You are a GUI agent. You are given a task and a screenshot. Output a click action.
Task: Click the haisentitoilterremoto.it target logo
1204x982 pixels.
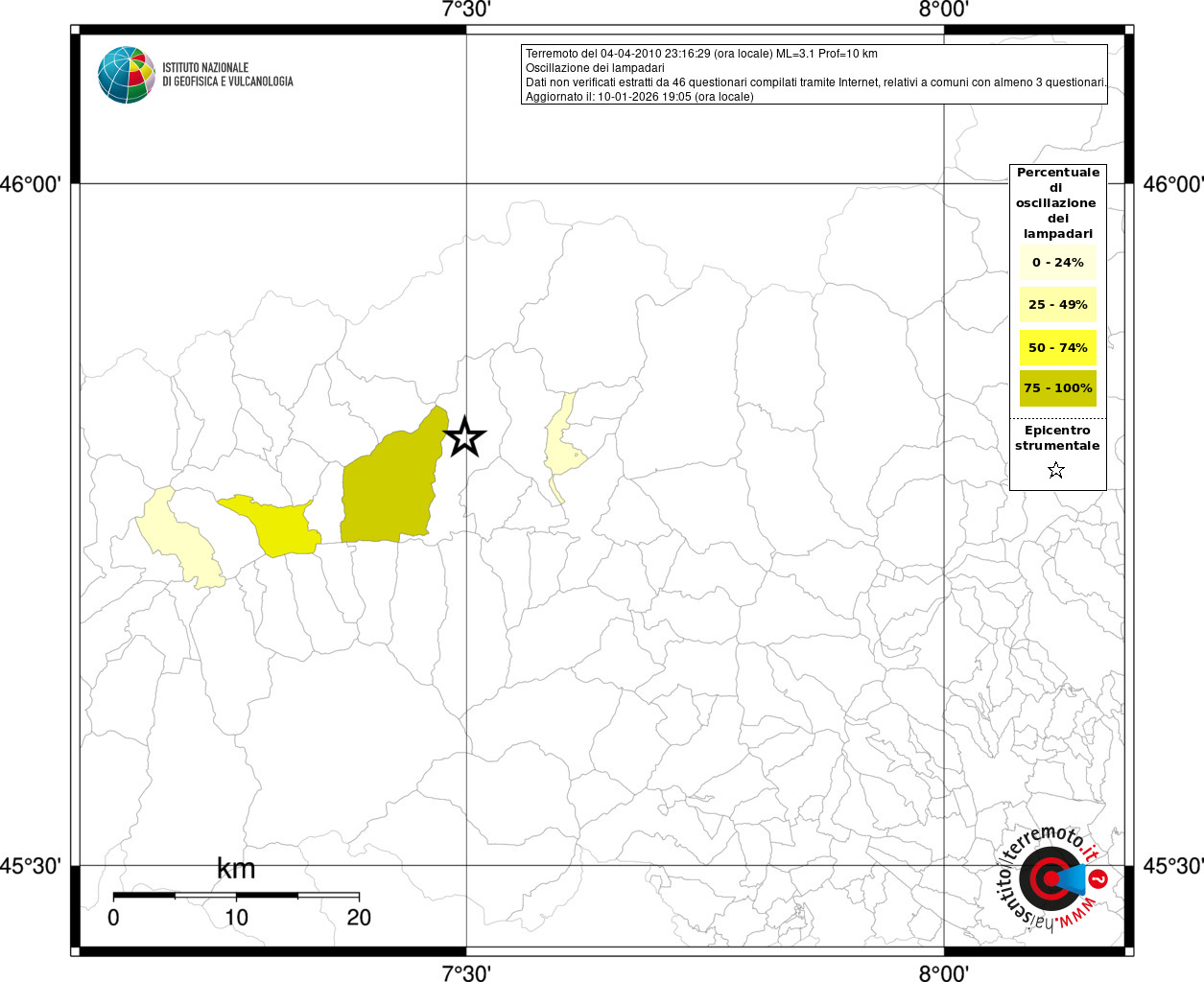point(1053,878)
